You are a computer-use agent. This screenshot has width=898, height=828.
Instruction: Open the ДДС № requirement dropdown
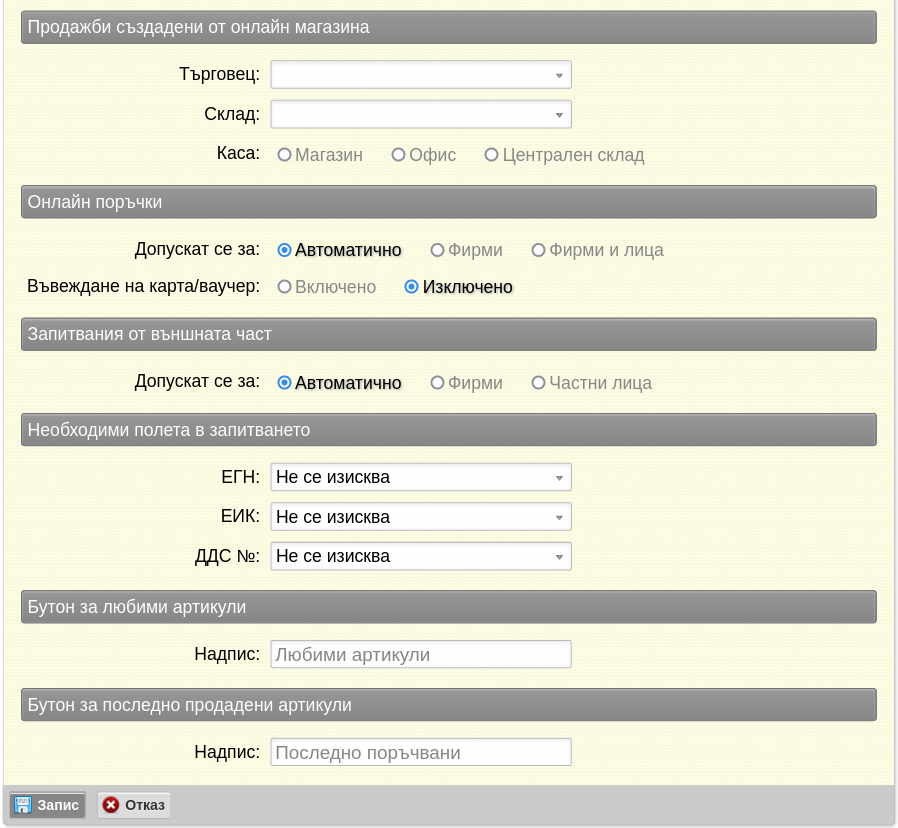(x=421, y=556)
